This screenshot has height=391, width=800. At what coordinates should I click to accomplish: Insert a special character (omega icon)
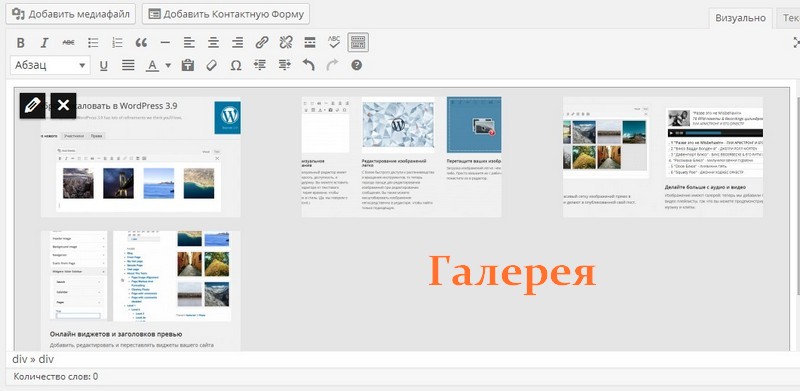tap(236, 65)
